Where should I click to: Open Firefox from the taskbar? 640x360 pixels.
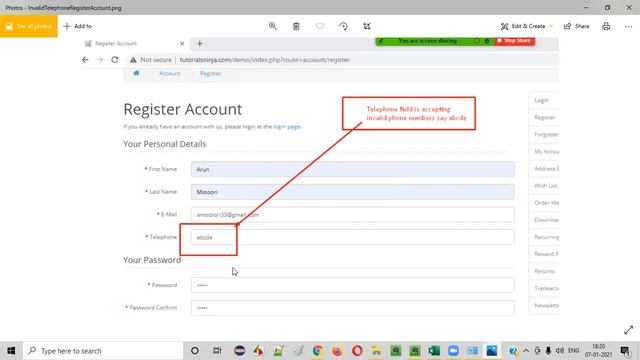click(337, 351)
